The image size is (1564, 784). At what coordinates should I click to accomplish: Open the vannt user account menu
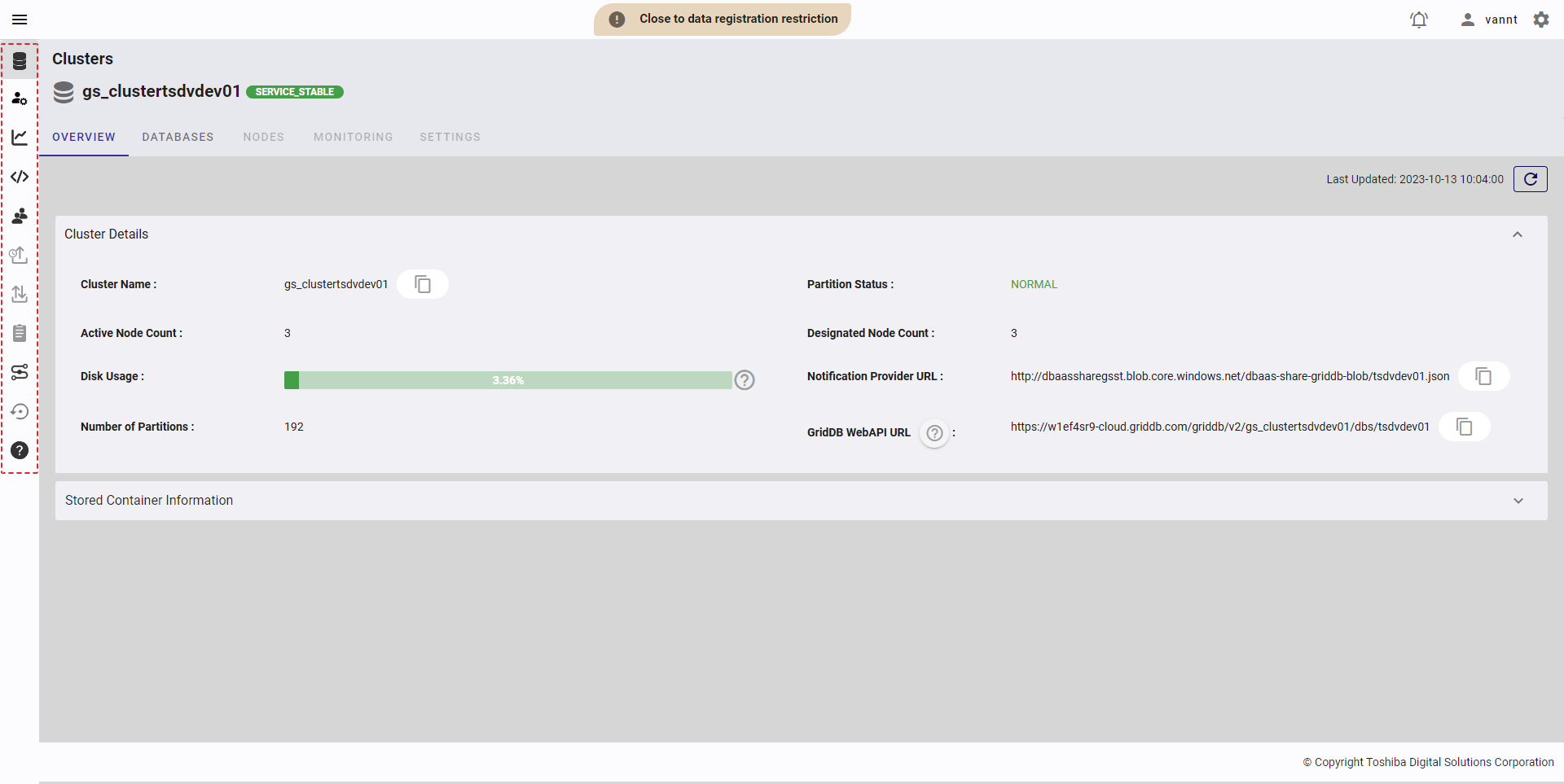point(1489,20)
